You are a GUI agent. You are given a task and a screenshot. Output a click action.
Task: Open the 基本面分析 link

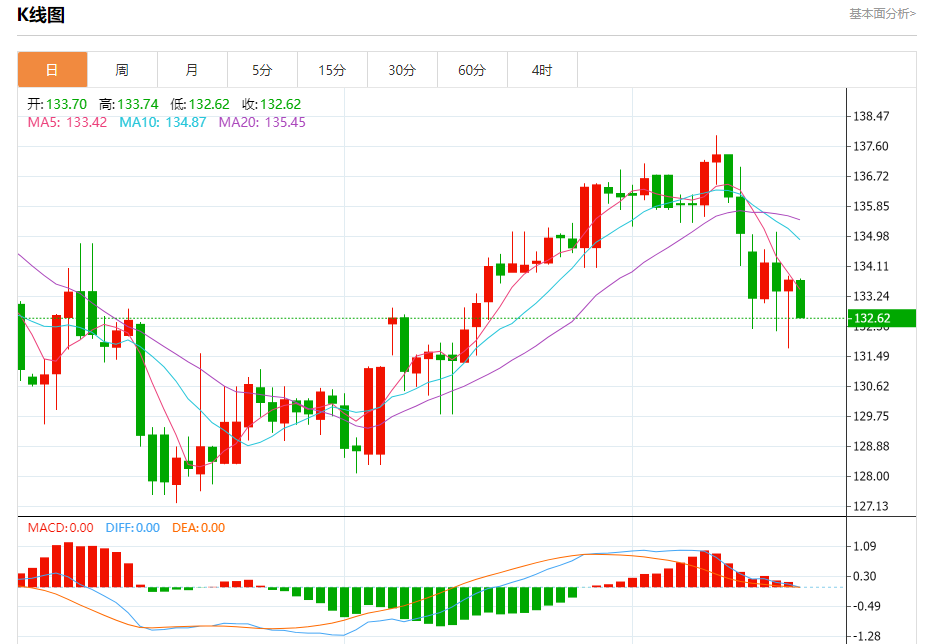click(882, 14)
